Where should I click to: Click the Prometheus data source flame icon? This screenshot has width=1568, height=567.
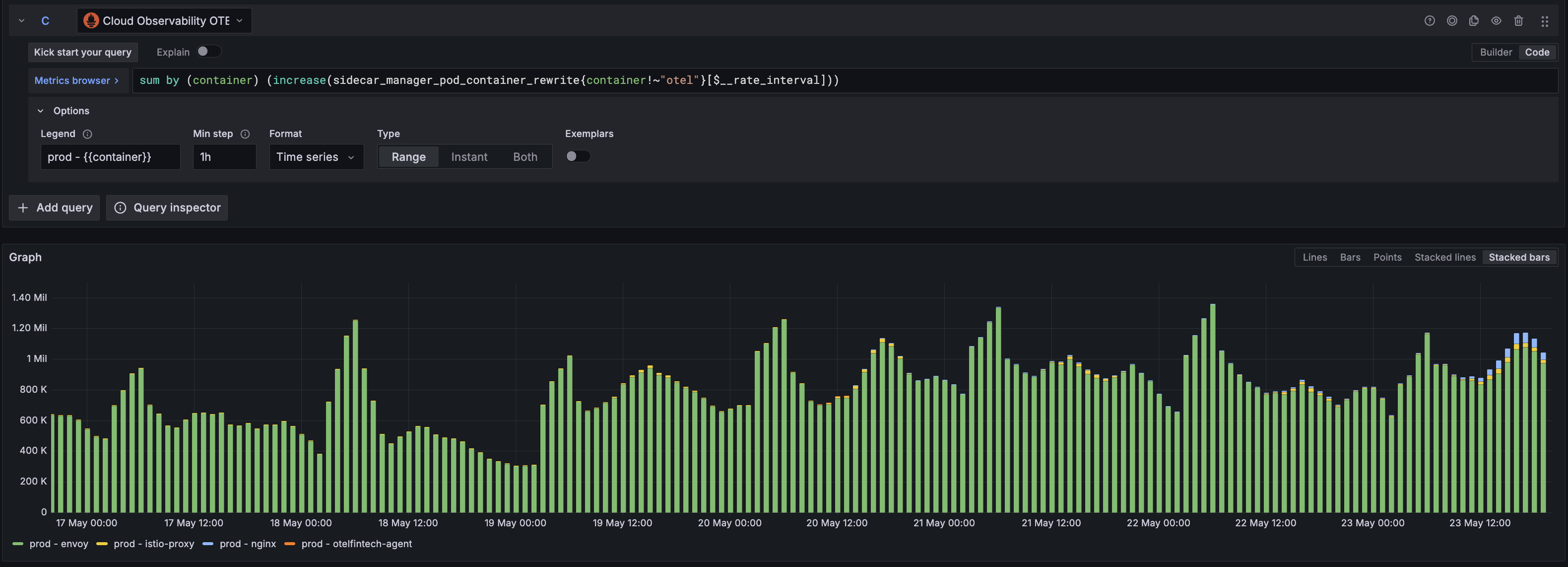click(x=91, y=21)
